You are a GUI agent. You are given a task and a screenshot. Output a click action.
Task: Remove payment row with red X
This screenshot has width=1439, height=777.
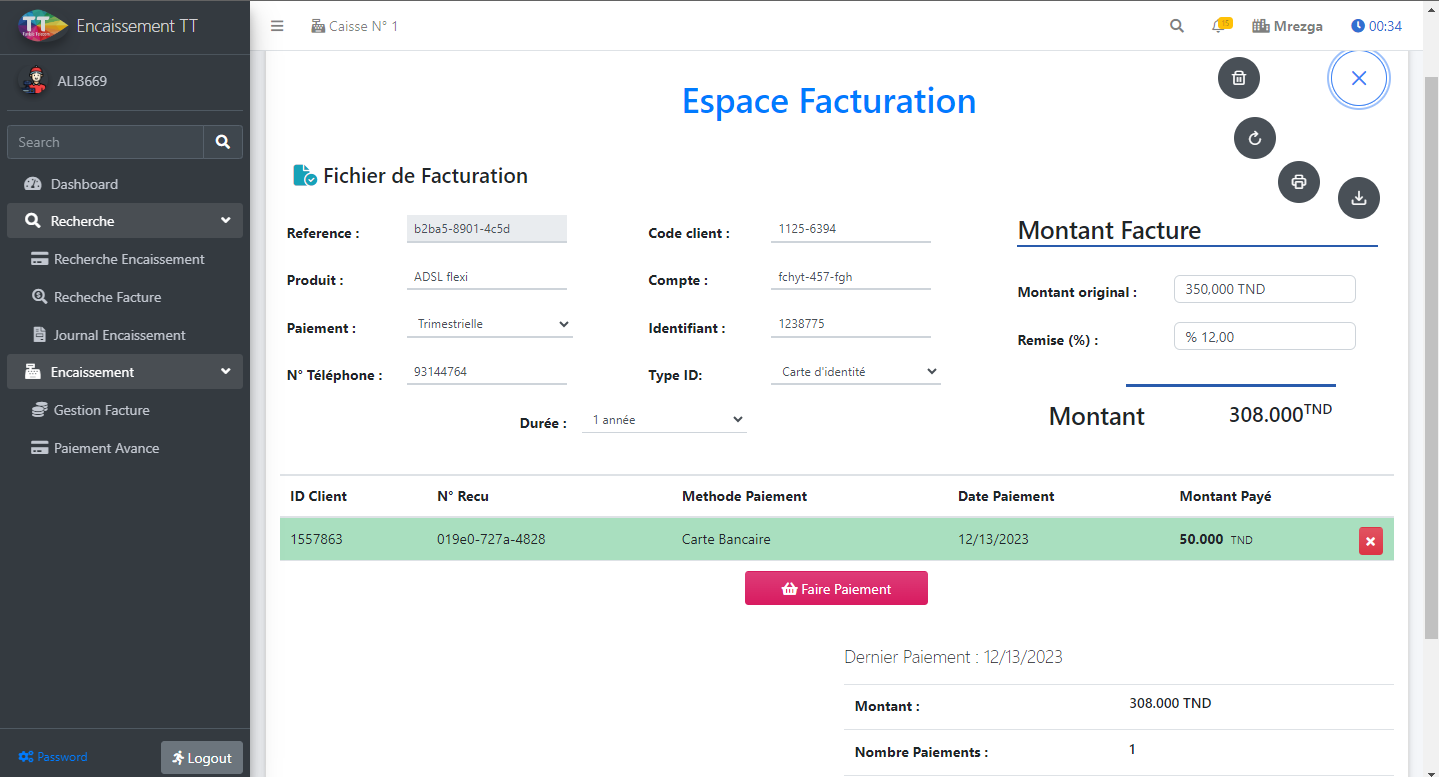point(1371,541)
